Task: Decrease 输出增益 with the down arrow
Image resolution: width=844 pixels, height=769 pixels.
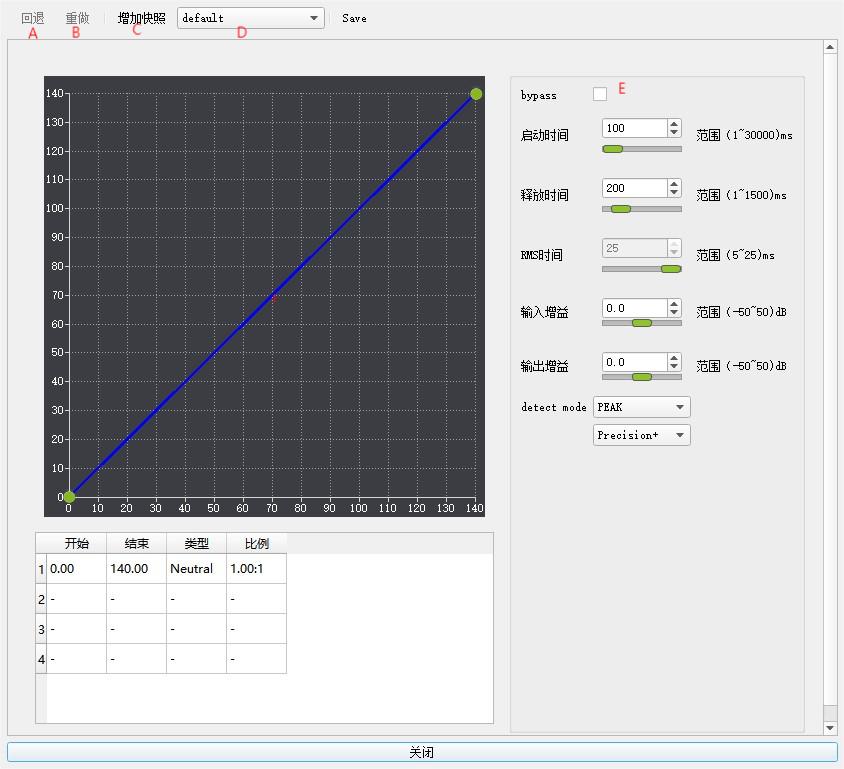Action: [x=674, y=366]
